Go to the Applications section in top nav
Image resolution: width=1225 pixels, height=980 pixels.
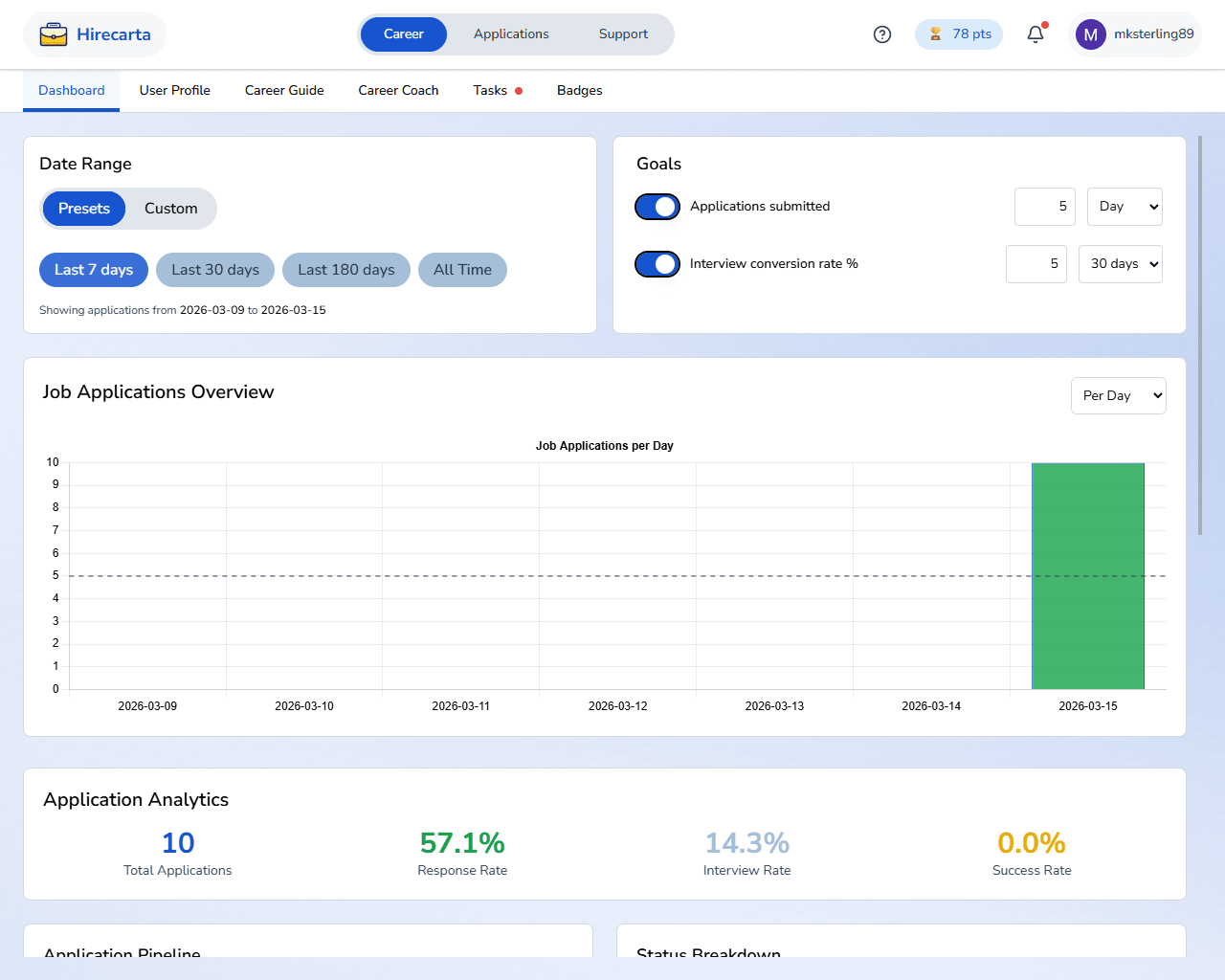click(511, 34)
